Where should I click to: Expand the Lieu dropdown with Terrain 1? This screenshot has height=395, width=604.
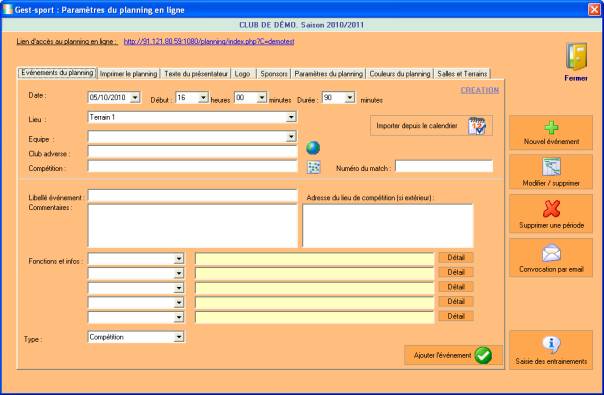coord(291,117)
